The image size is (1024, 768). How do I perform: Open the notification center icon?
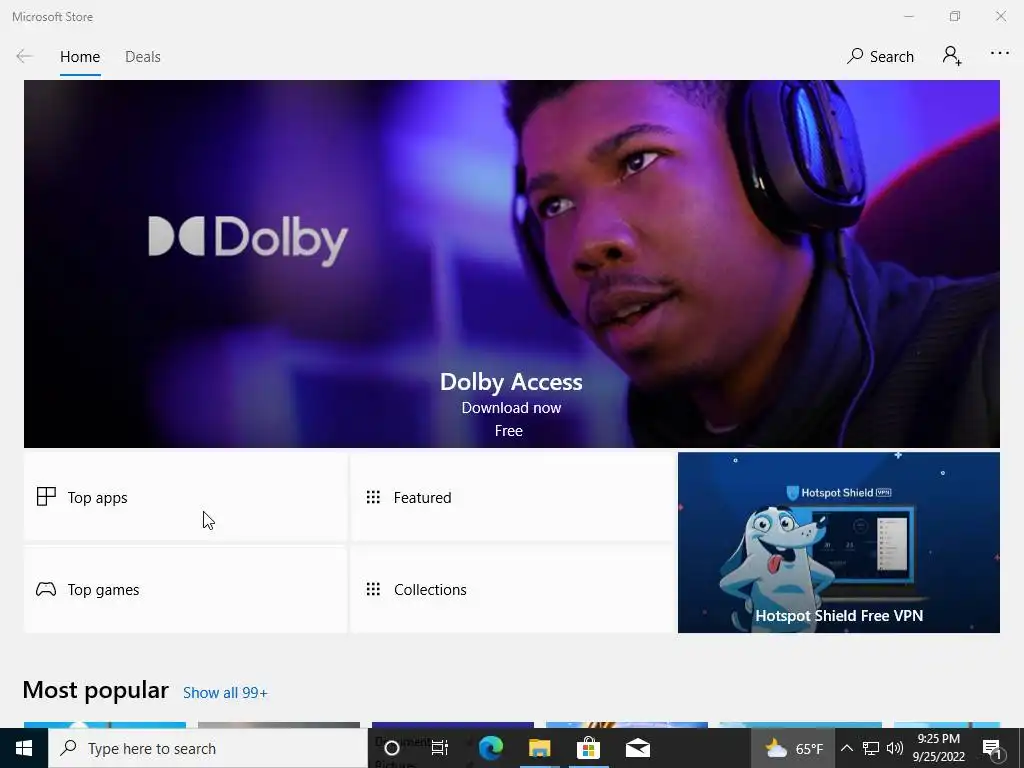click(x=993, y=748)
